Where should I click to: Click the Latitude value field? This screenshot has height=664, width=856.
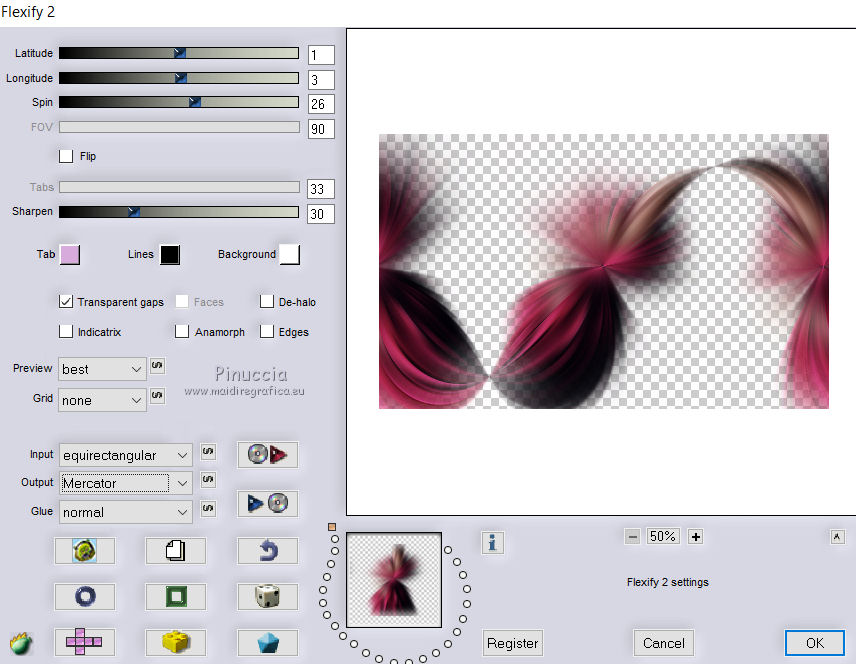tap(321, 55)
